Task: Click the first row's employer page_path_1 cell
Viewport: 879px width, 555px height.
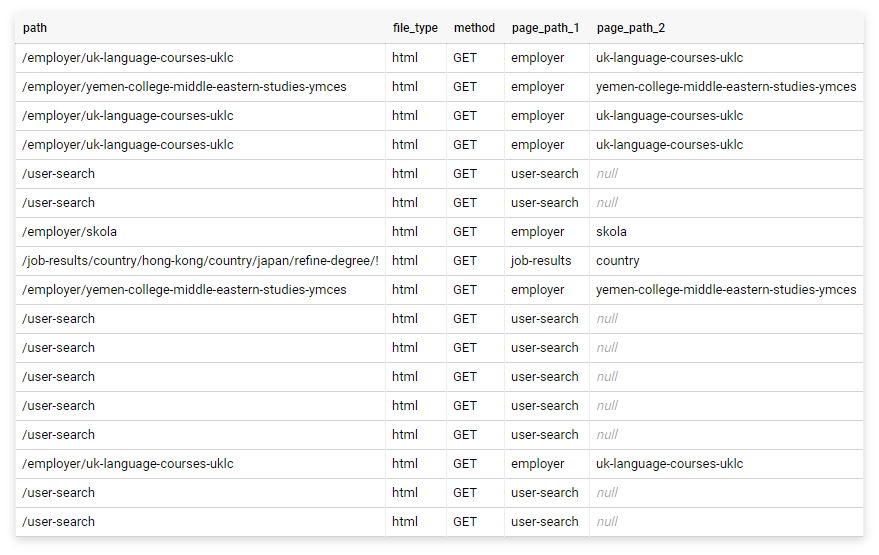Action: pos(538,58)
